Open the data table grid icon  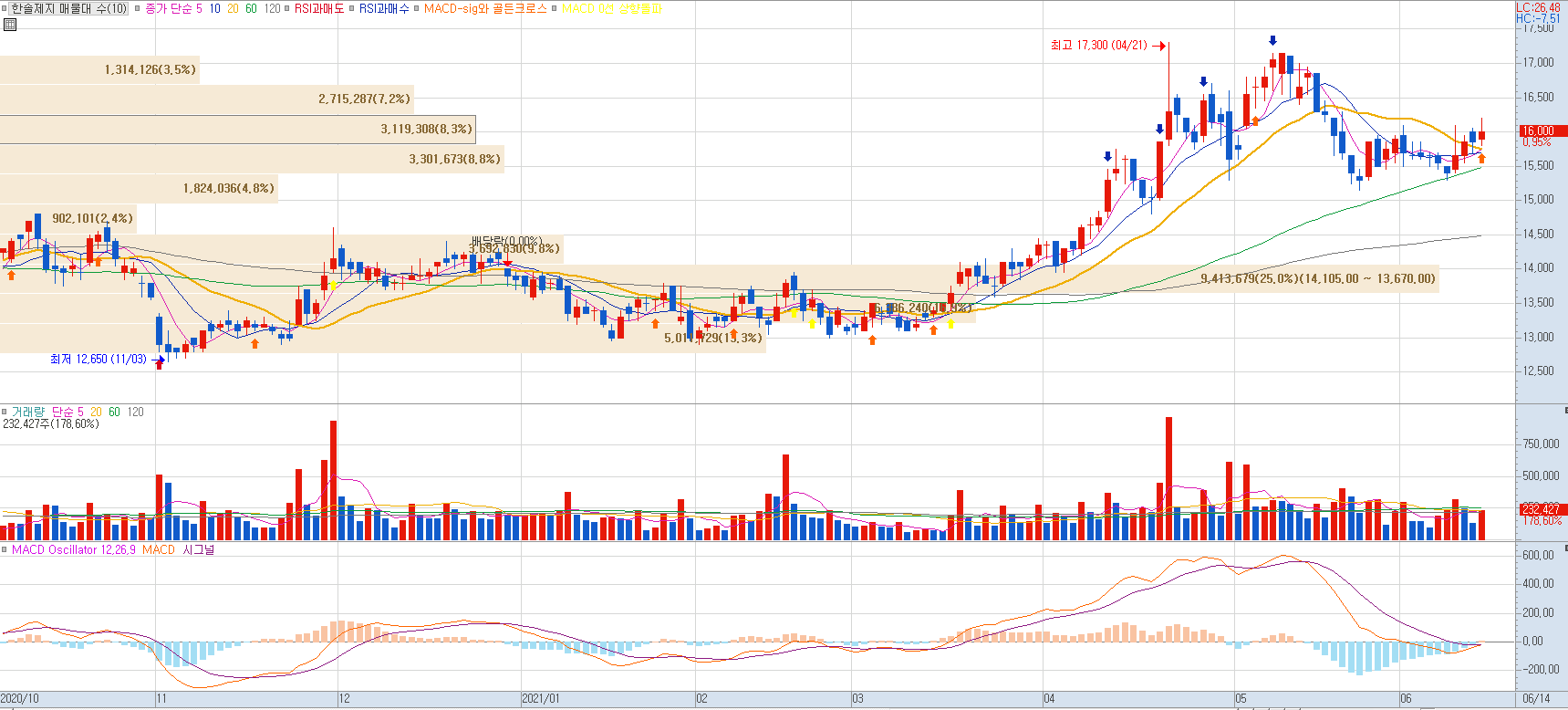tap(10, 25)
